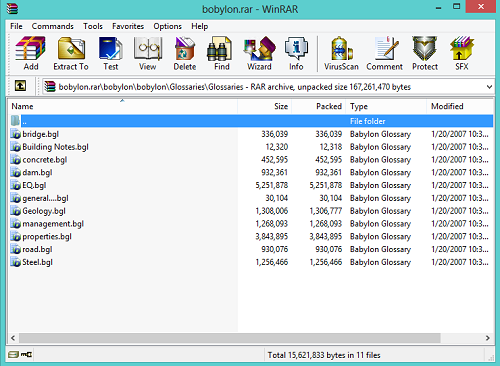
Task: Select the management.bgl file
Action: pyautogui.click(x=53, y=223)
